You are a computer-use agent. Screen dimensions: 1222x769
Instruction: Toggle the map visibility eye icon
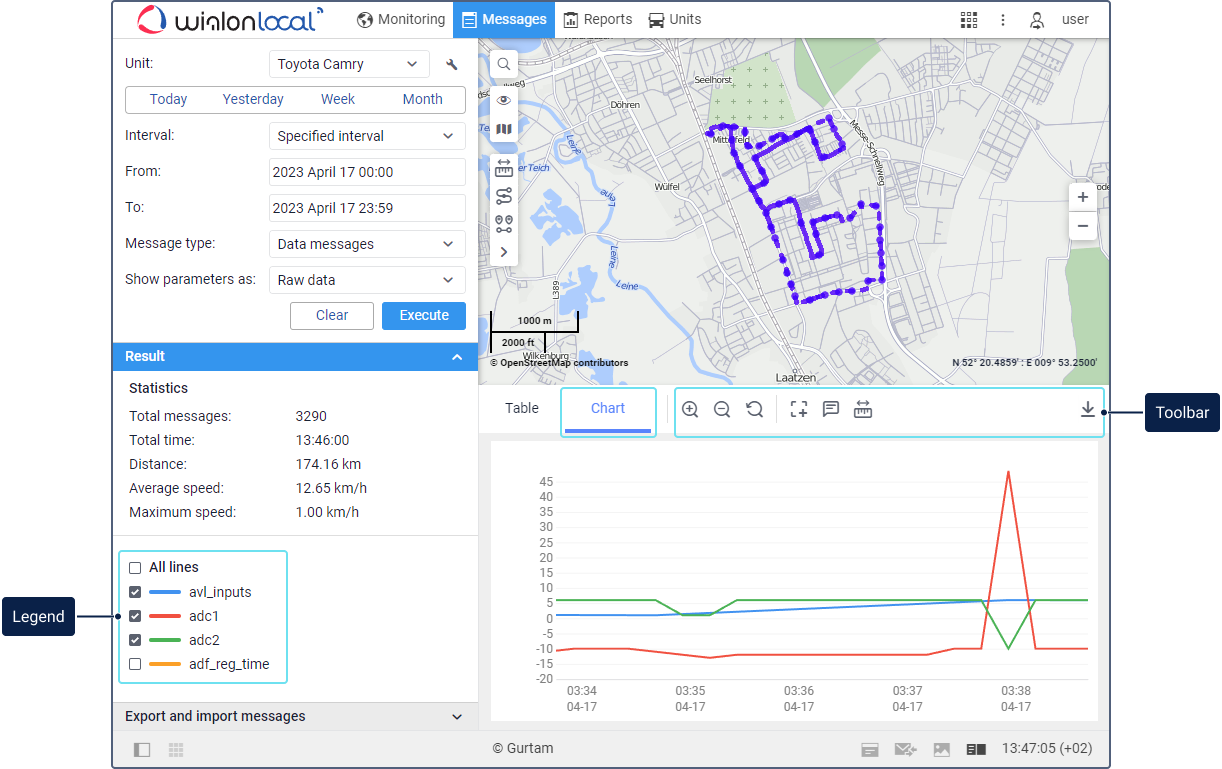coord(504,100)
